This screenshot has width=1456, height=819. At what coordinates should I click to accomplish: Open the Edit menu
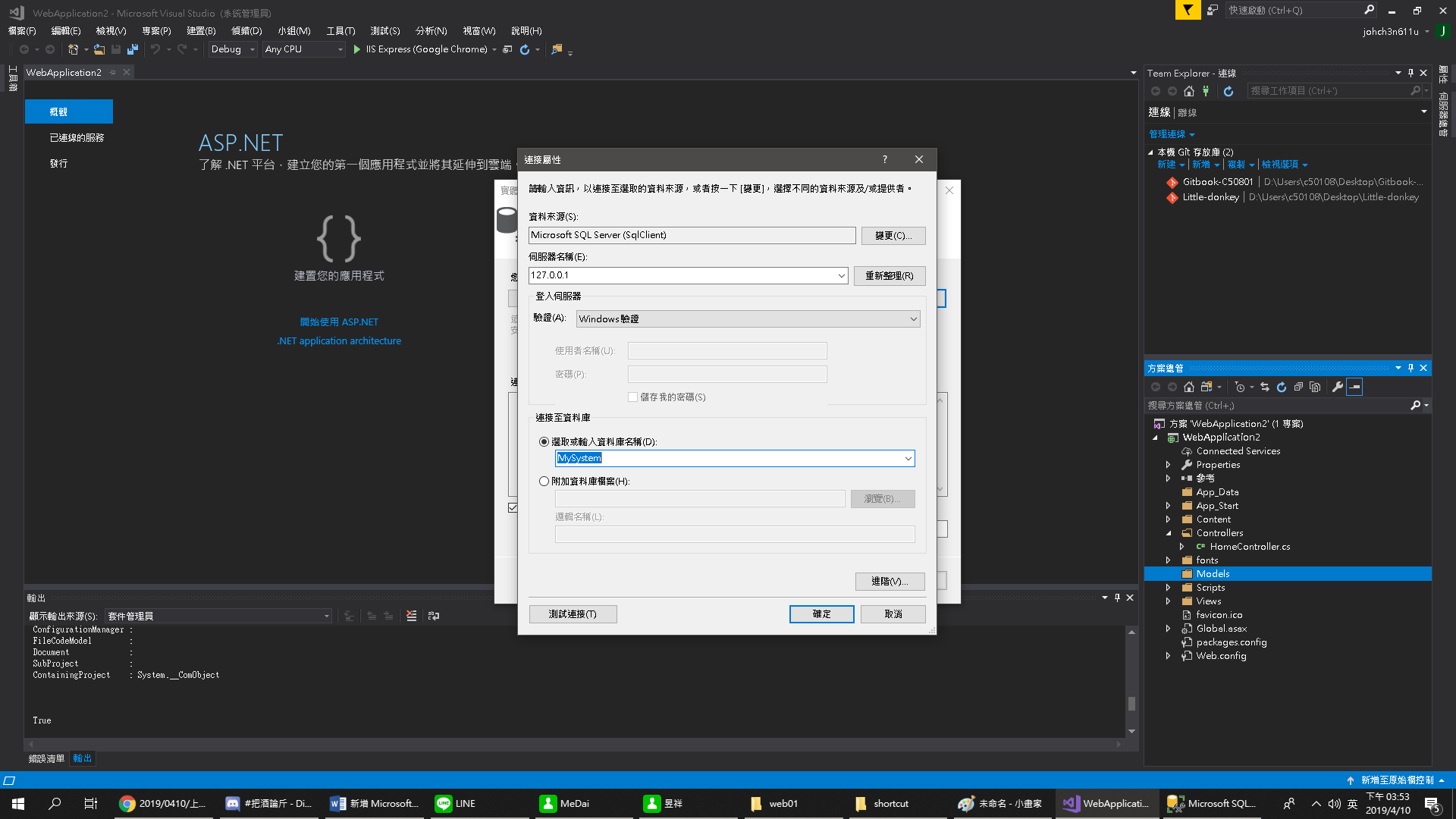pos(66,31)
